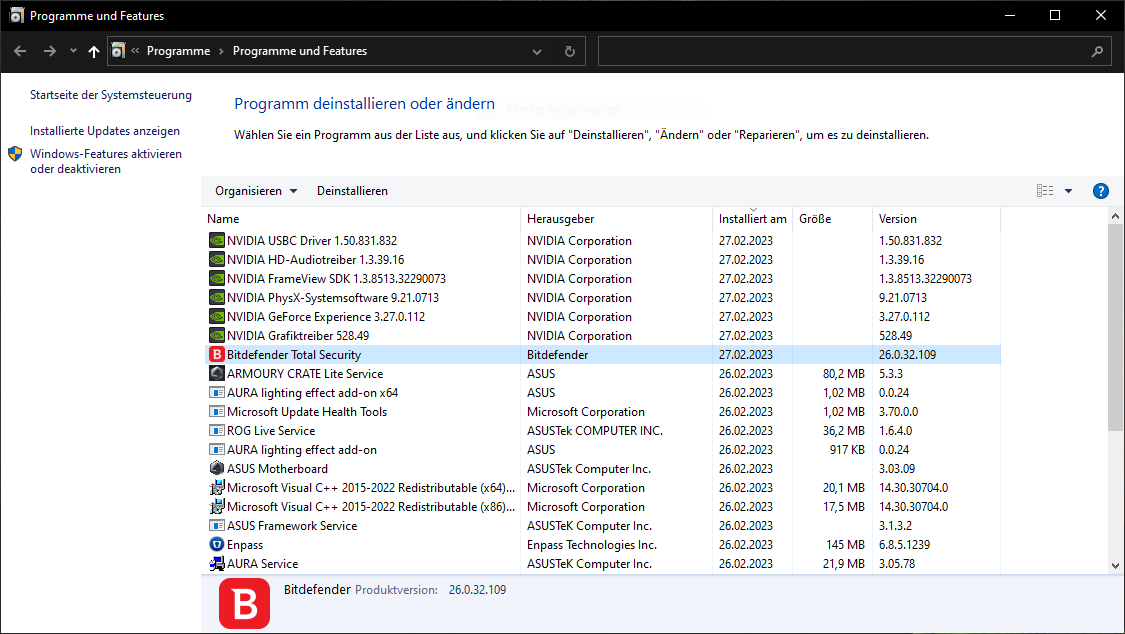The image size is (1125, 634).
Task: Click the back navigation arrow
Action: 20,51
